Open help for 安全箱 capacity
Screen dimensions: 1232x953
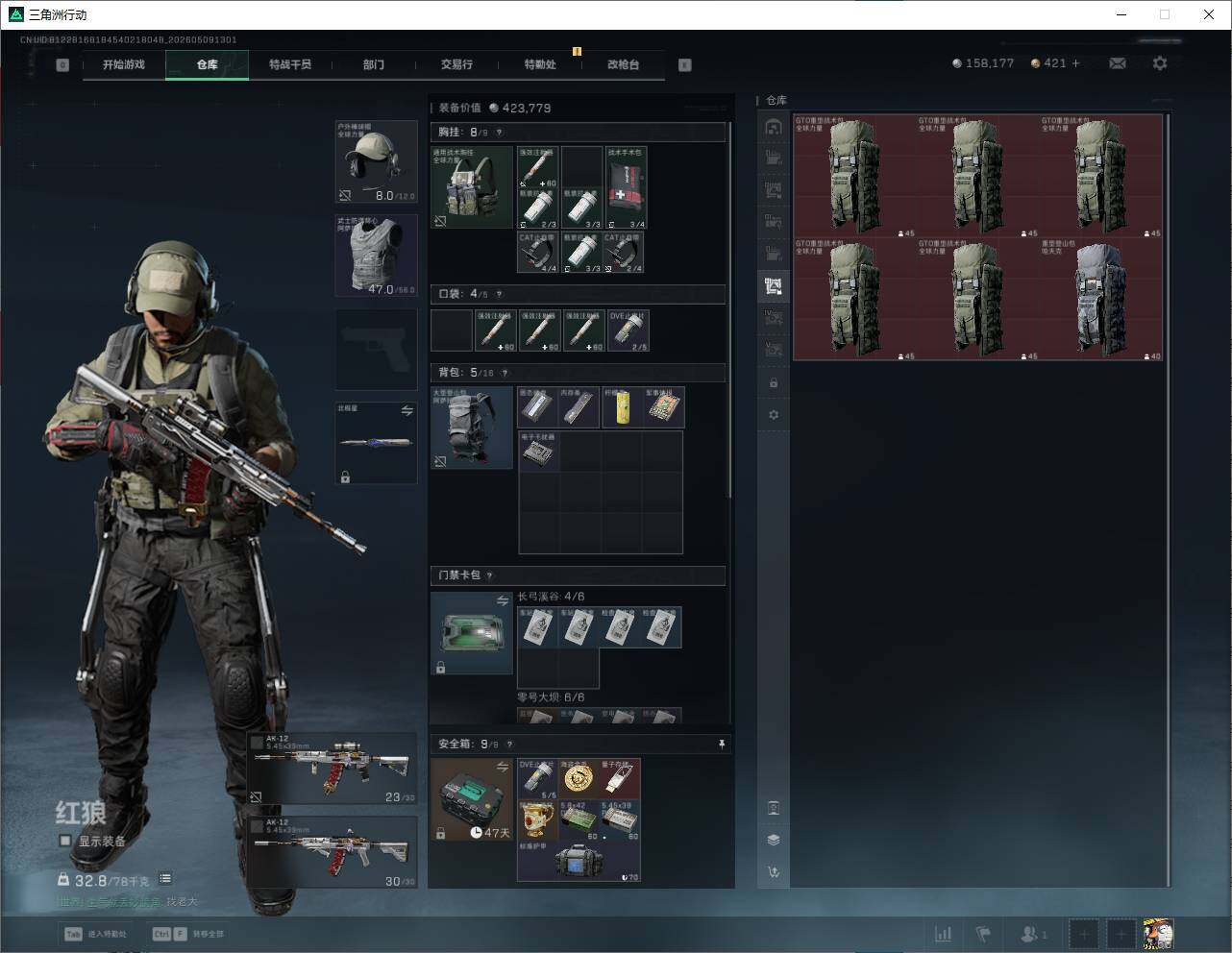pos(509,745)
